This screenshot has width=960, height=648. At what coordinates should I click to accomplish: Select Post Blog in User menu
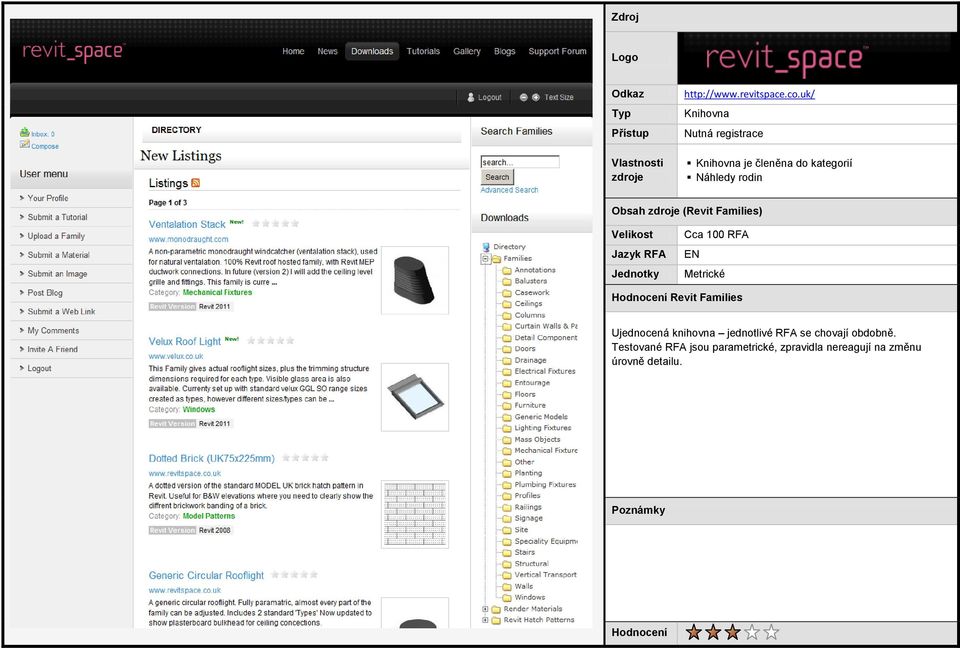click(71, 293)
